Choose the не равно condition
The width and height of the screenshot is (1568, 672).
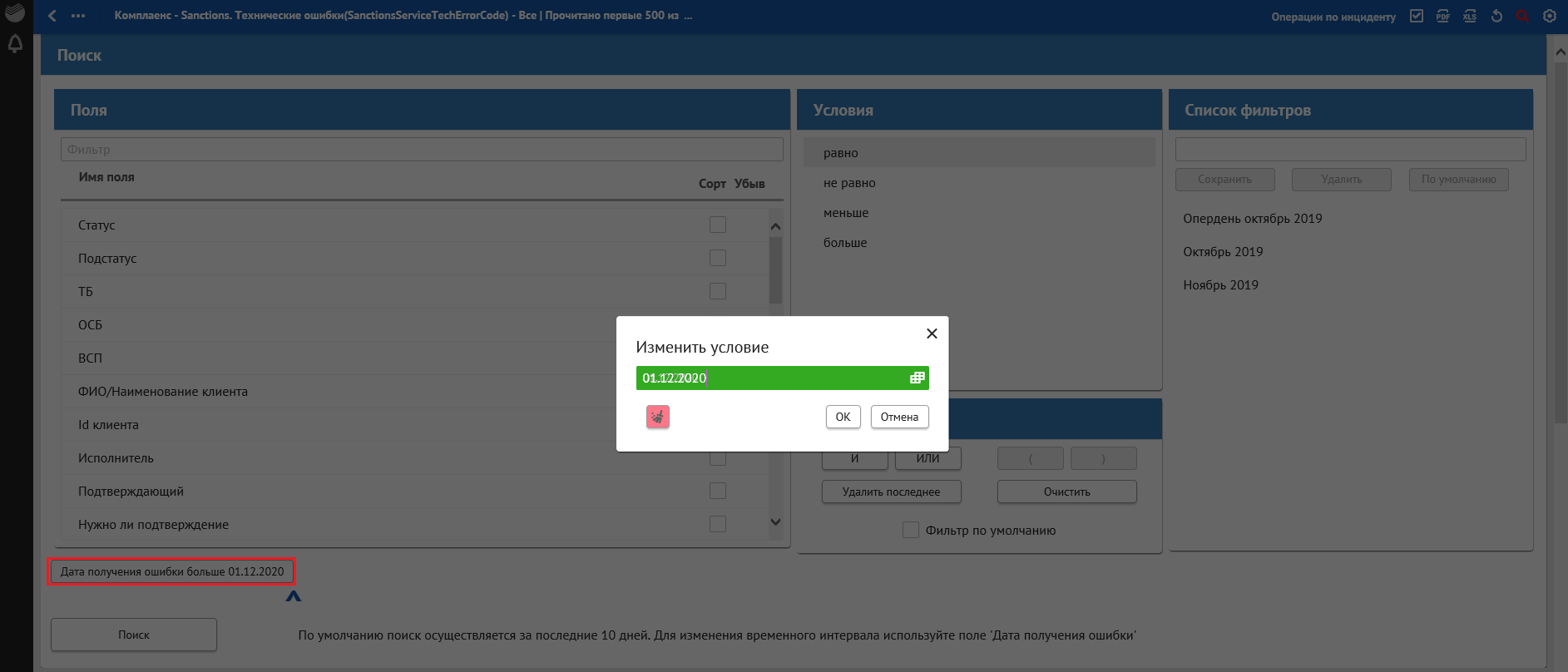[x=849, y=183]
